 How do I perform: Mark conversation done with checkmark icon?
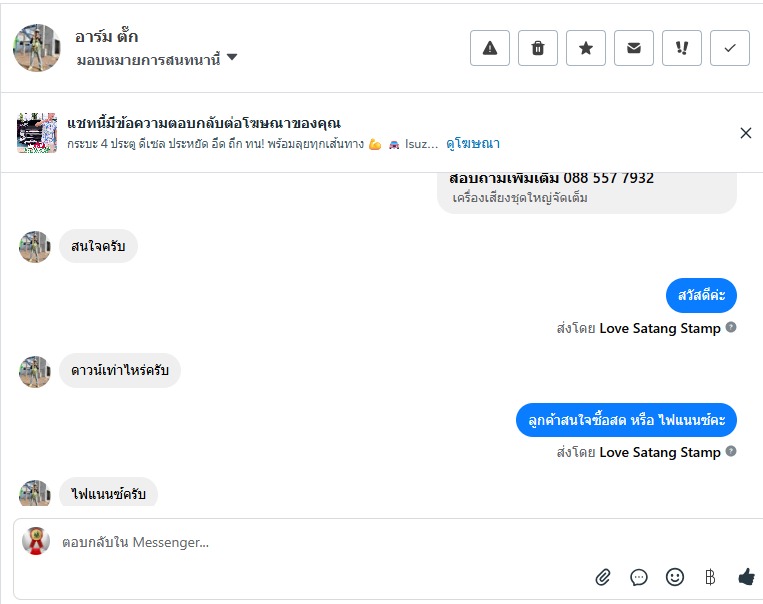(730, 48)
